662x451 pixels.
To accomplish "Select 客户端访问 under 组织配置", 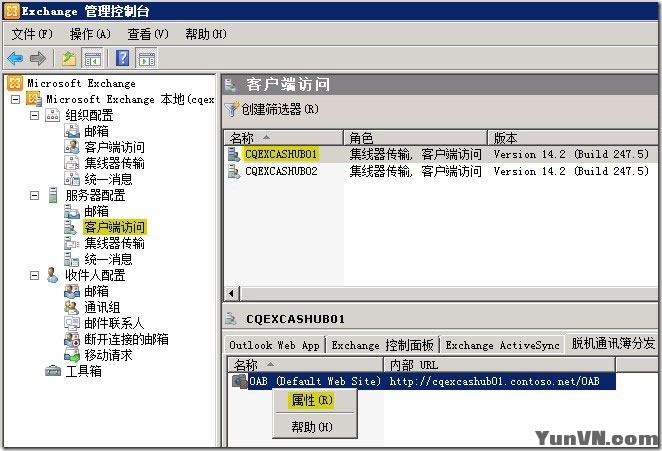I will coord(114,147).
